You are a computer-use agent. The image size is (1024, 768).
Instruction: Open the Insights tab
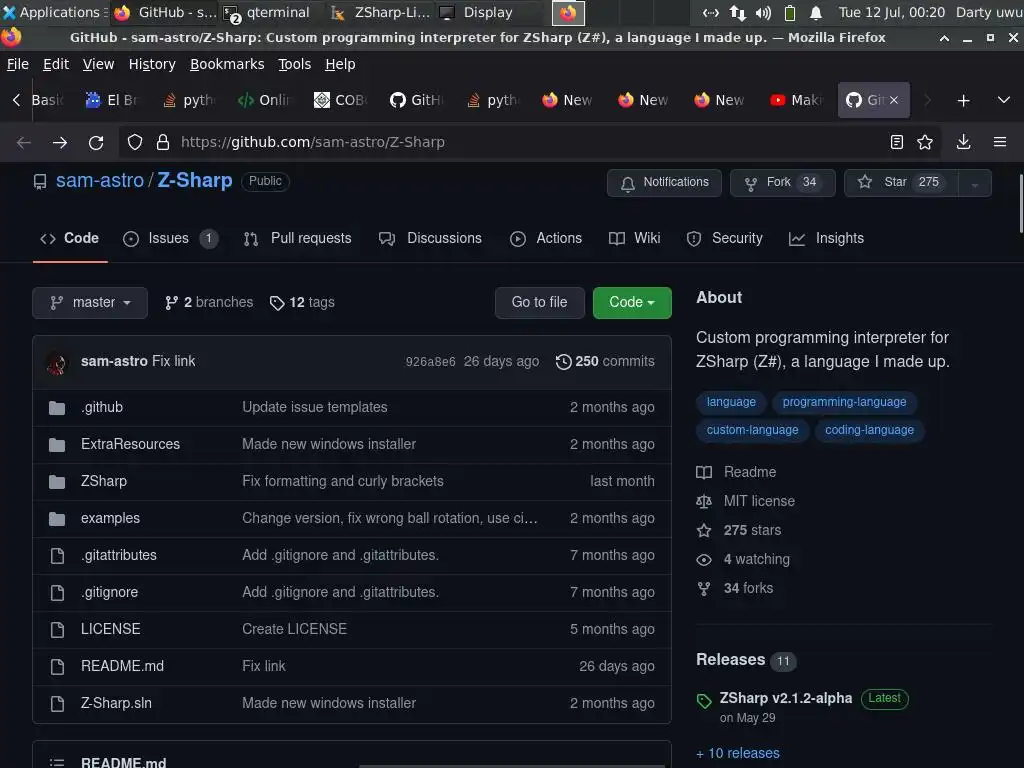tap(827, 238)
